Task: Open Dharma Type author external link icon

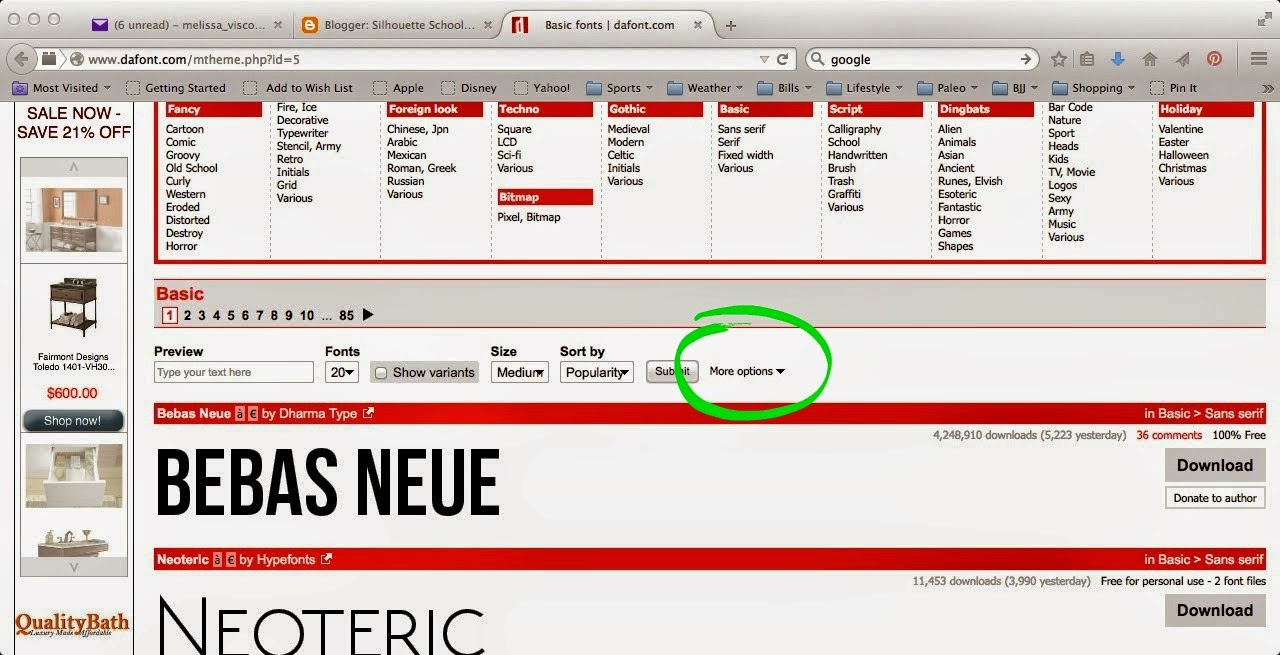Action: point(368,413)
